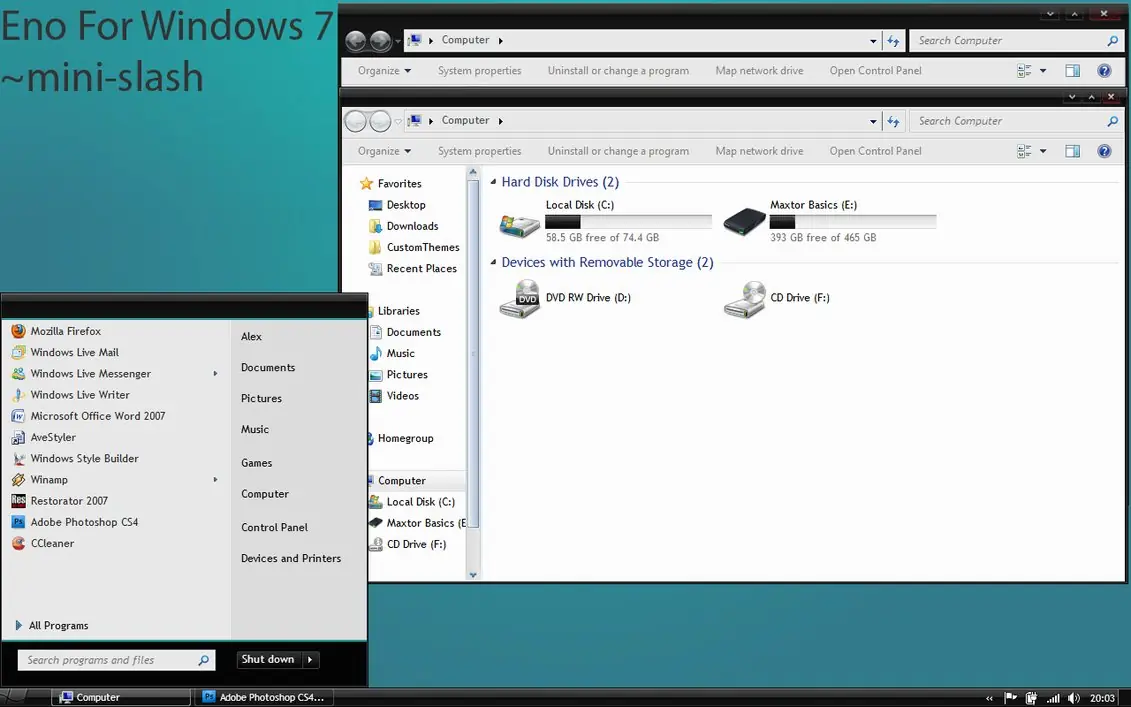Open CCleaner

[x=43, y=543]
